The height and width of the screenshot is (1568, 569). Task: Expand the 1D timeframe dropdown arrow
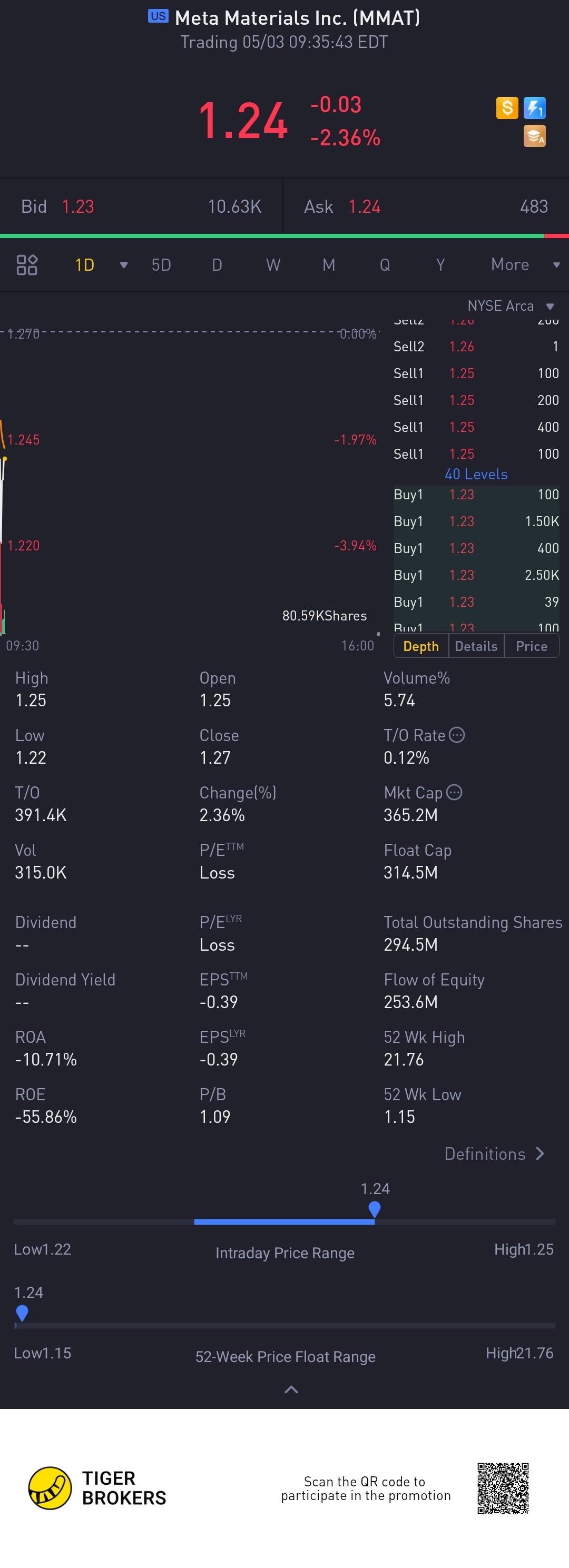pyautogui.click(x=123, y=265)
